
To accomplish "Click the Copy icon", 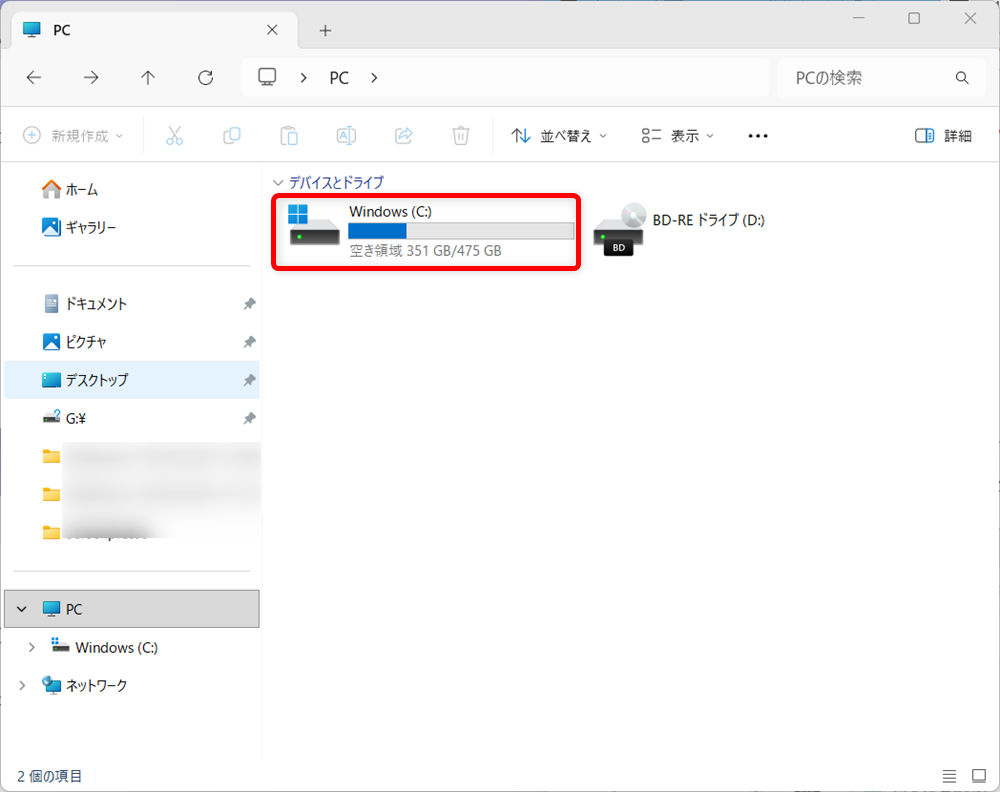I will tap(231, 135).
